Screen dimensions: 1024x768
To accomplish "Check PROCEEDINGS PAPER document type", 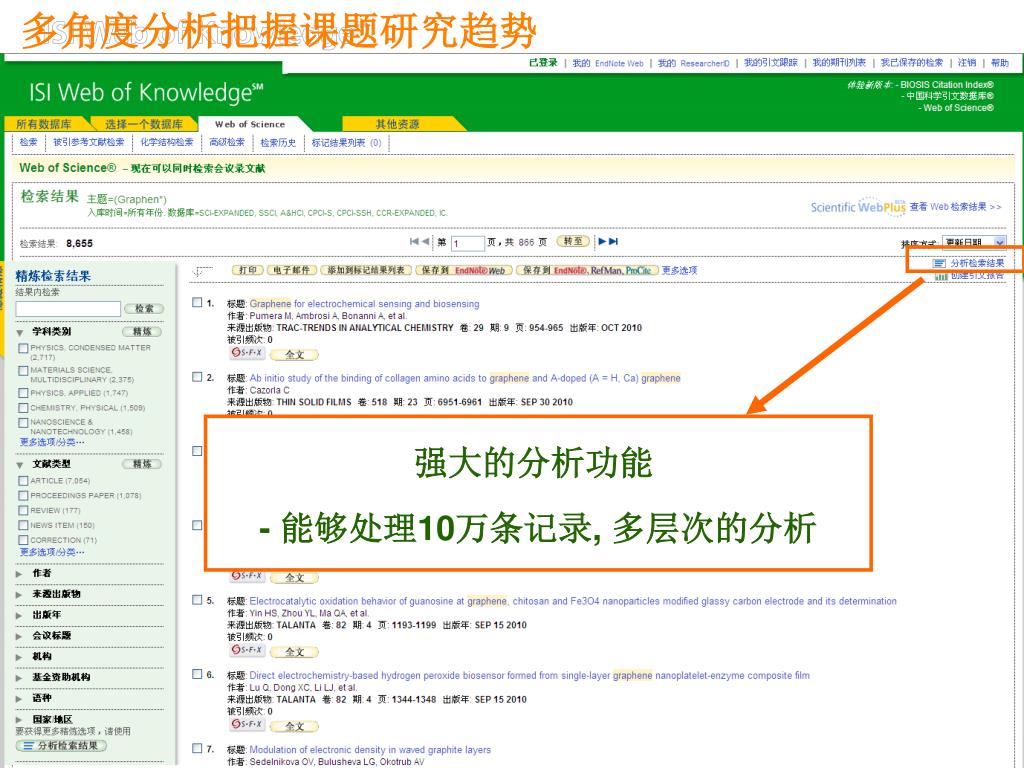I will 24,496.
